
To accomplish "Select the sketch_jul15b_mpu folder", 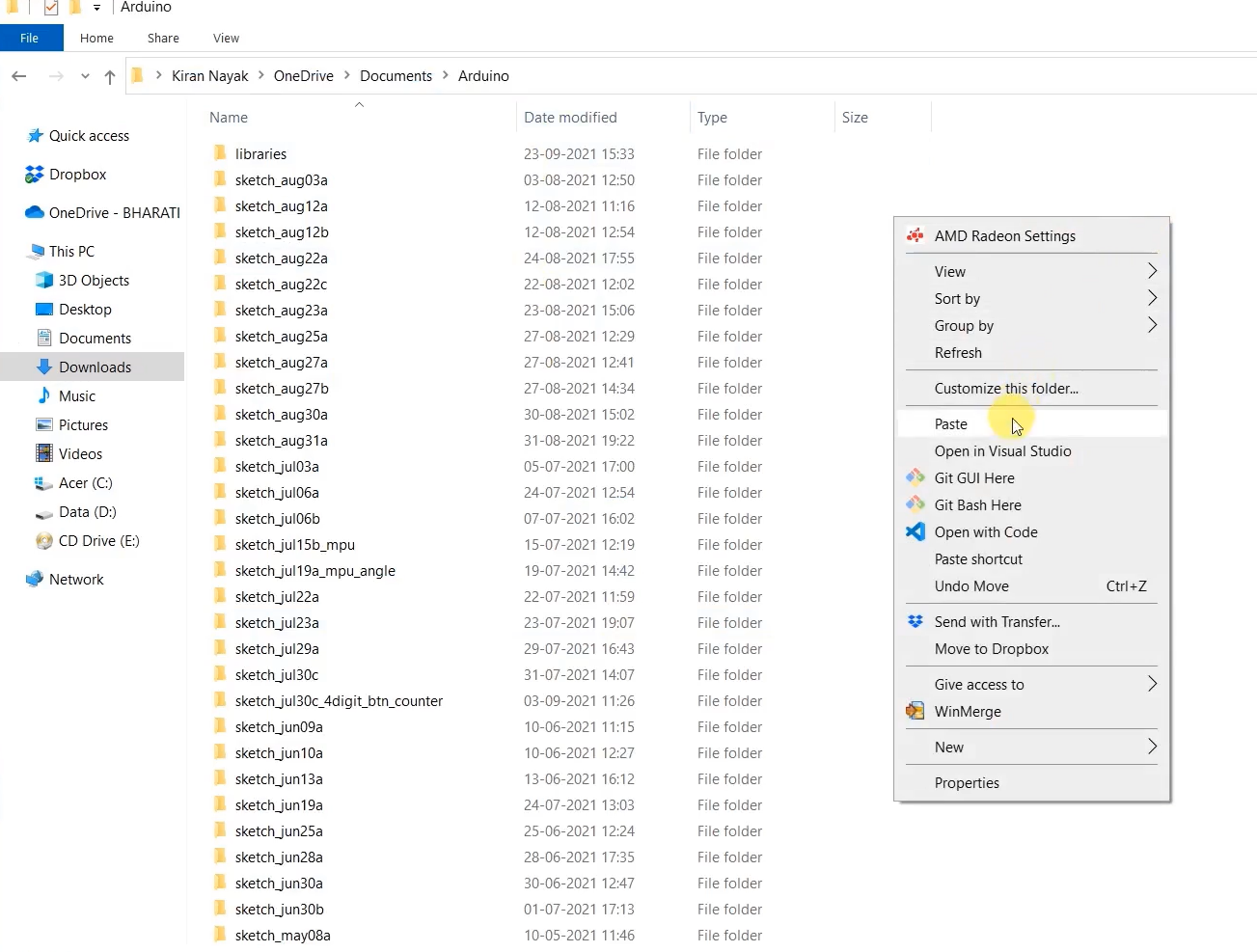I will click(294, 544).
